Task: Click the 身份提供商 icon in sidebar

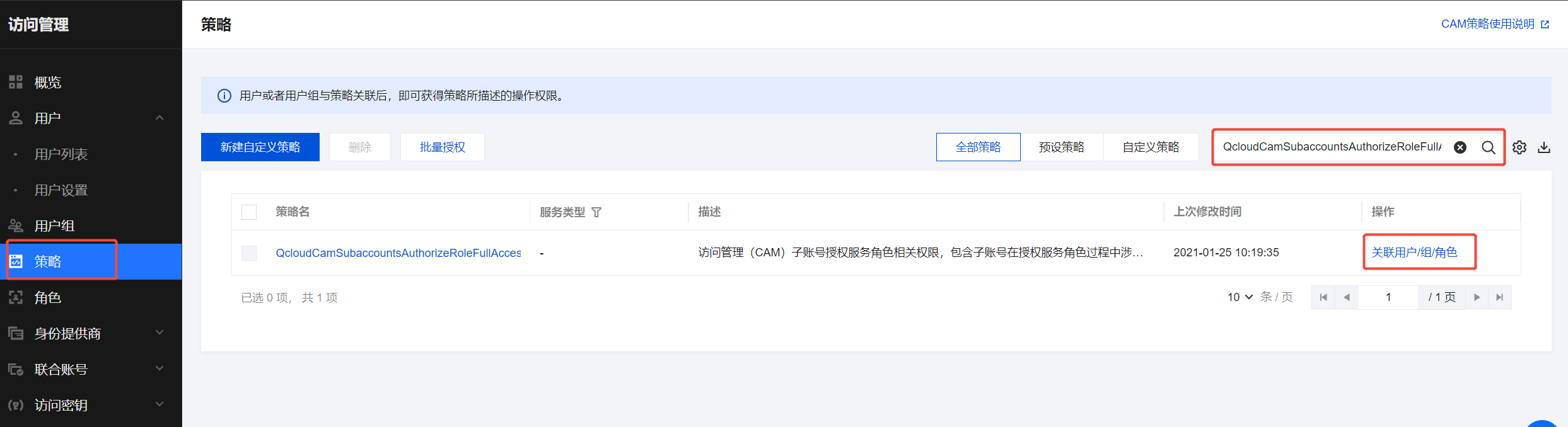Action: pos(16,333)
